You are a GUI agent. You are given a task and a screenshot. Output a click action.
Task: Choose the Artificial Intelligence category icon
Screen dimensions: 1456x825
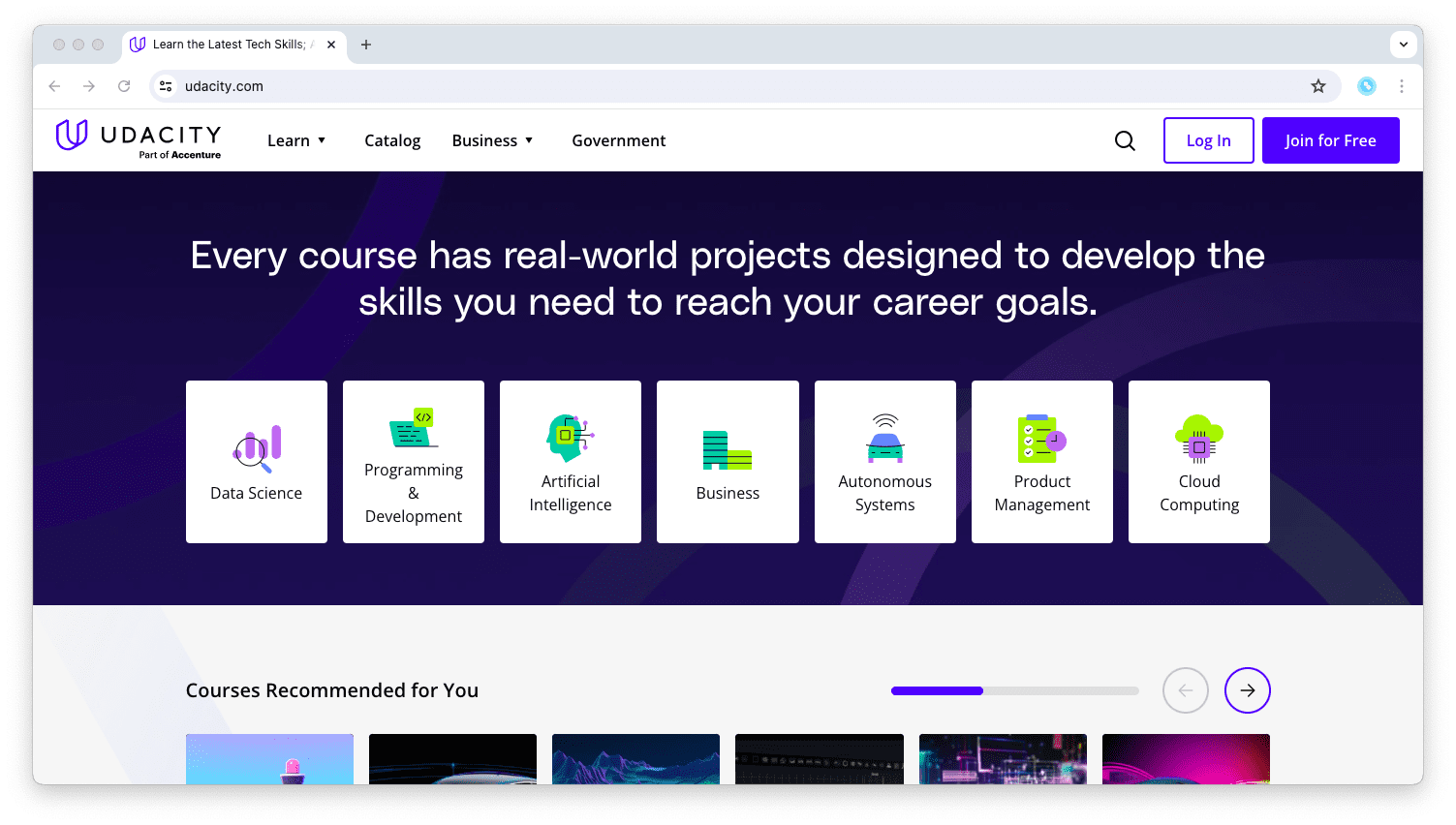[571, 438]
